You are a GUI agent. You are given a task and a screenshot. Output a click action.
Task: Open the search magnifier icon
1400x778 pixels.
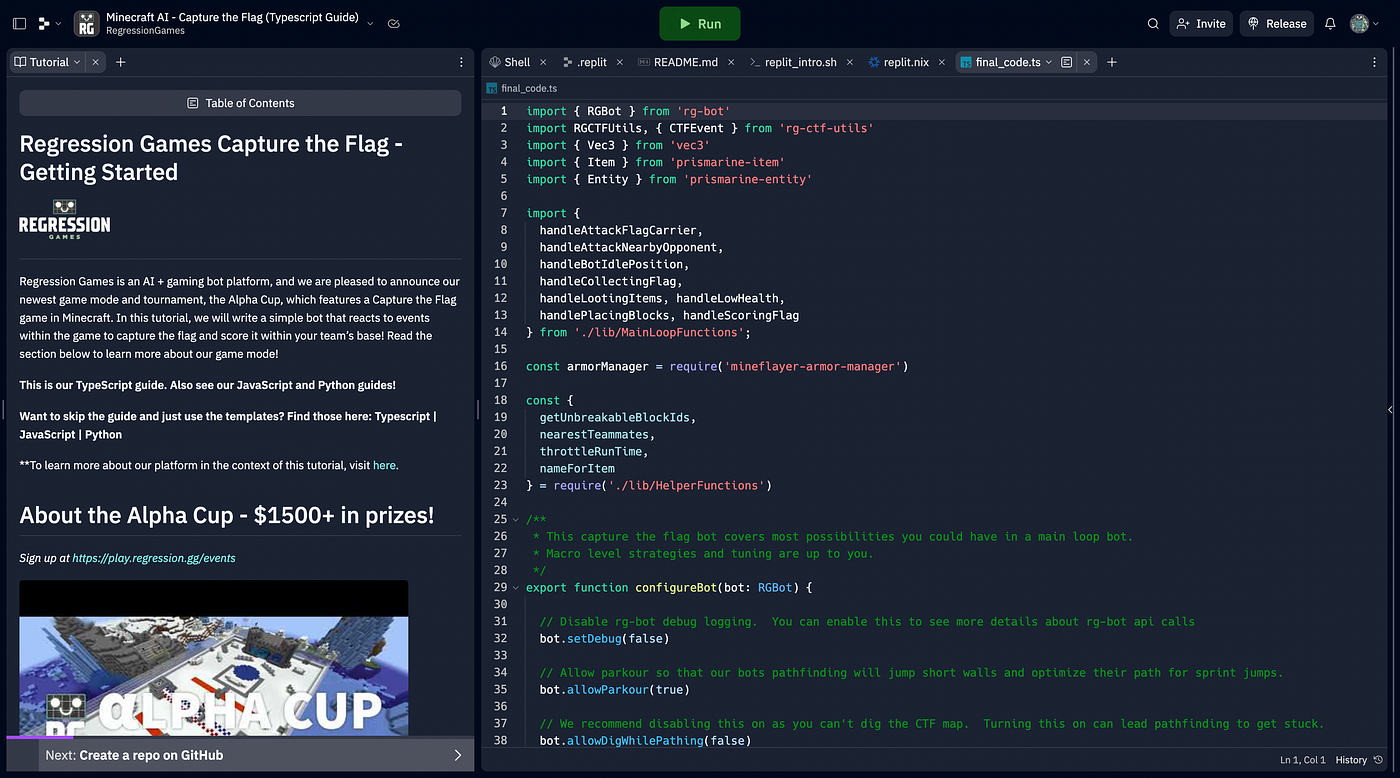pos(1153,24)
